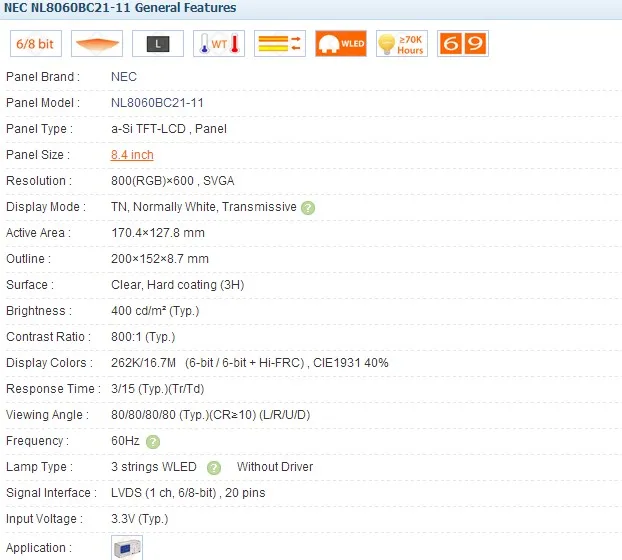Click the a-Si TFT-LCD , Panel text
Image resolution: width=622 pixels, height=560 pixels.
[x=169, y=129]
